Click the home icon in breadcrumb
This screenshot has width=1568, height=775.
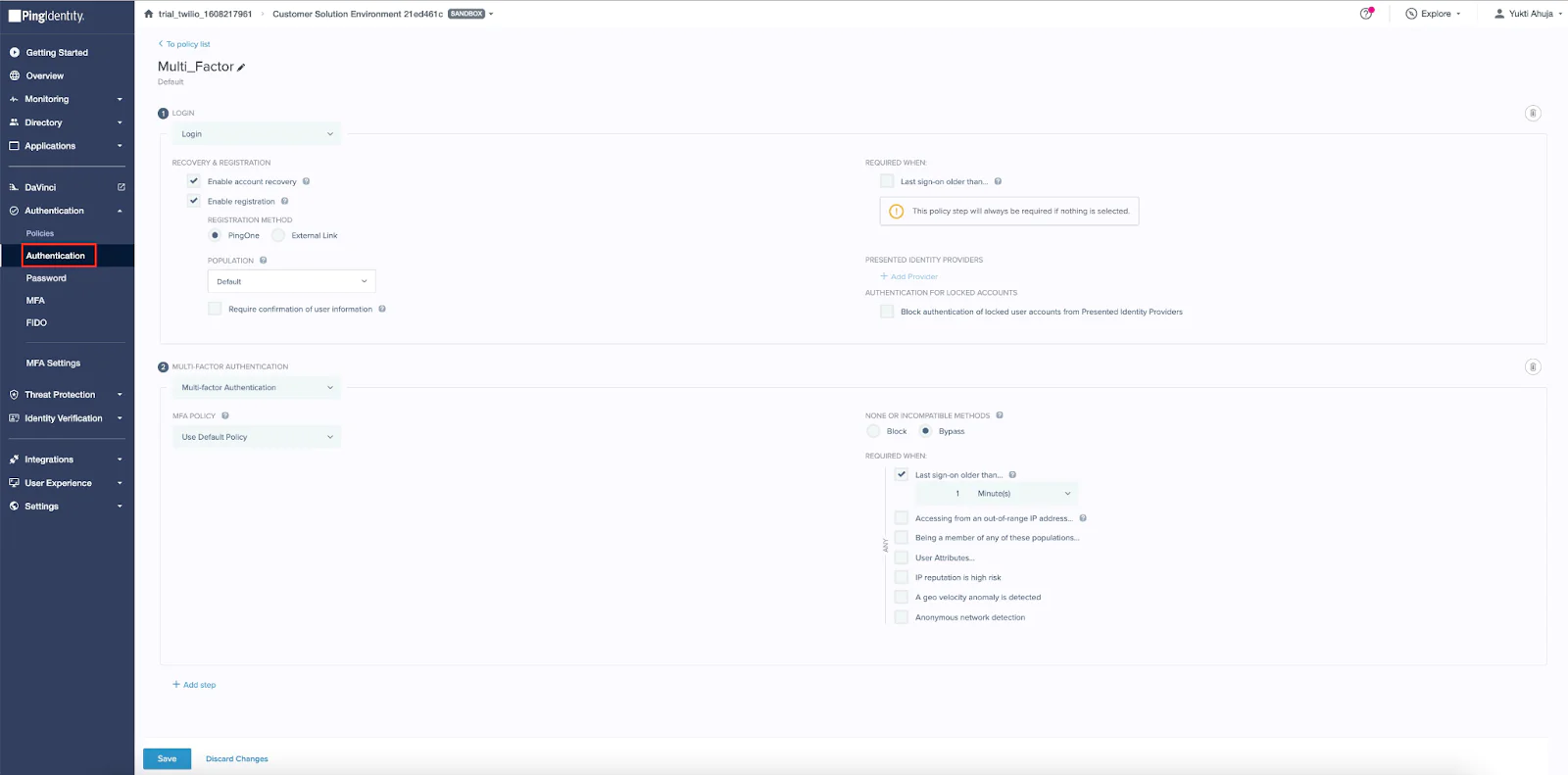point(149,14)
